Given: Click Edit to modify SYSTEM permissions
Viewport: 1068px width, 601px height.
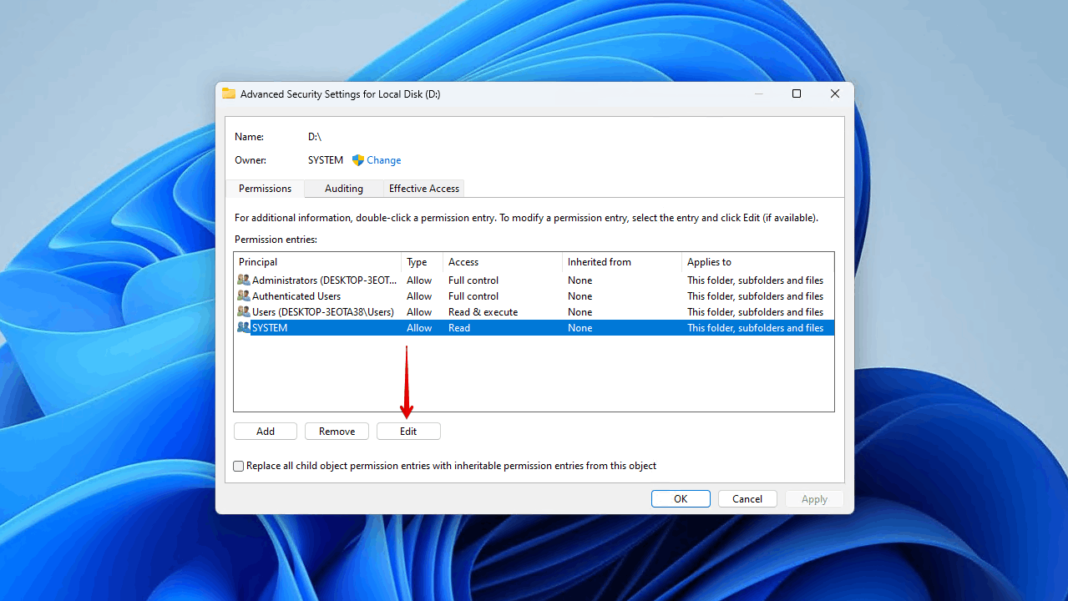Looking at the screenshot, I should tap(408, 430).
